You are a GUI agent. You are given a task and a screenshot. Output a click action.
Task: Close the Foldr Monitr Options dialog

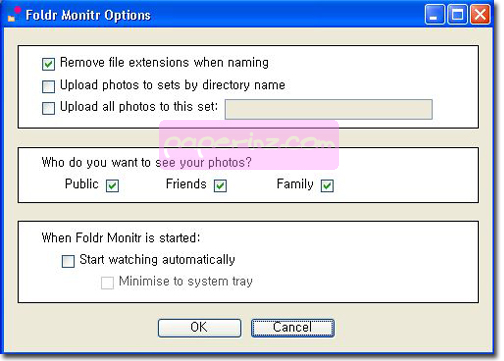(480, 15)
